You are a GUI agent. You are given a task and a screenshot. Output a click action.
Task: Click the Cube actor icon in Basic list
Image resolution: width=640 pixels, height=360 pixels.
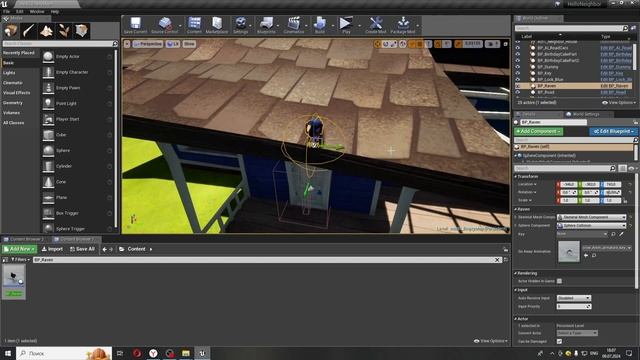click(48, 135)
